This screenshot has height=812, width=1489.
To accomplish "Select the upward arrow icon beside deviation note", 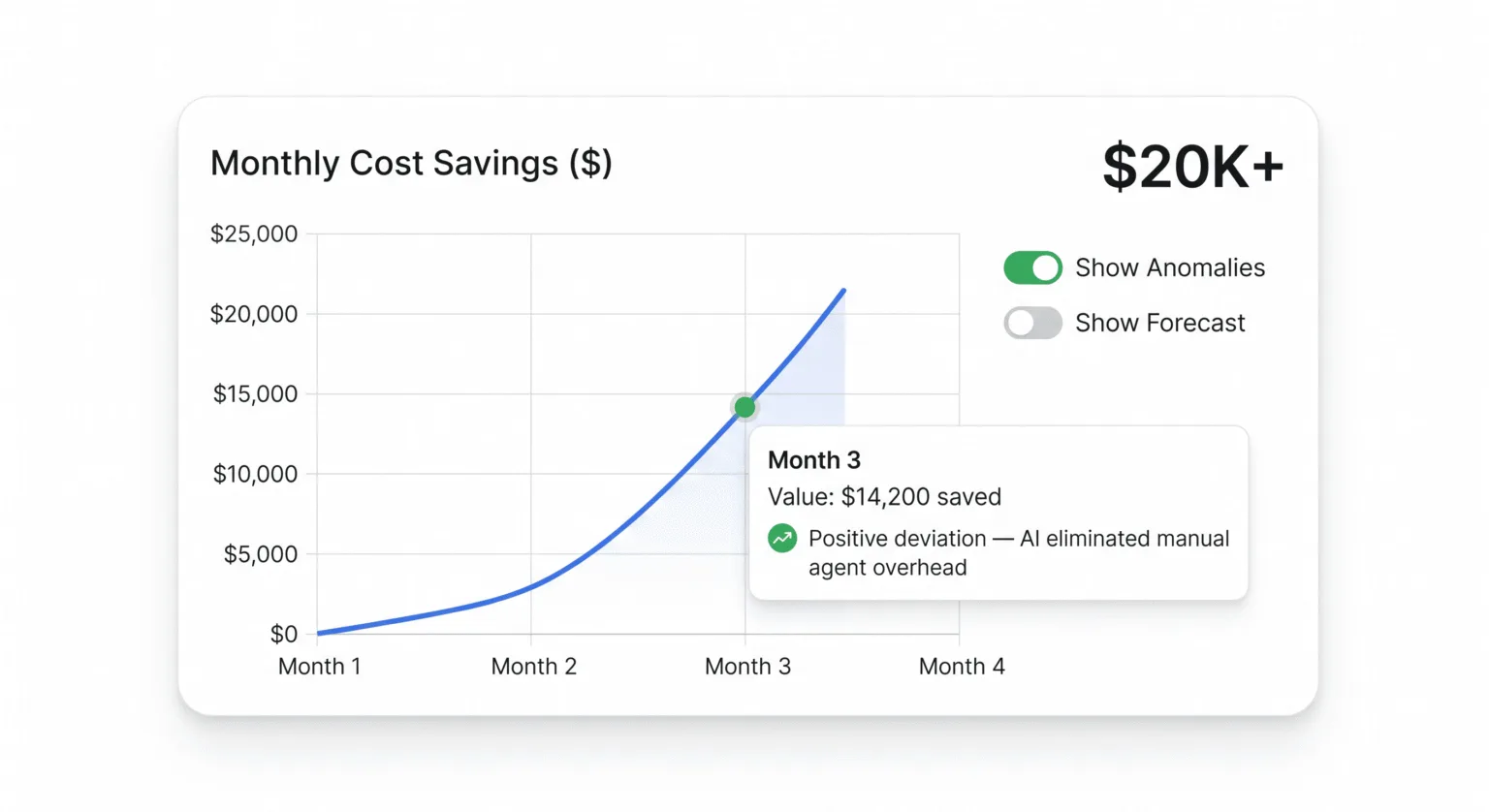I will [781, 538].
